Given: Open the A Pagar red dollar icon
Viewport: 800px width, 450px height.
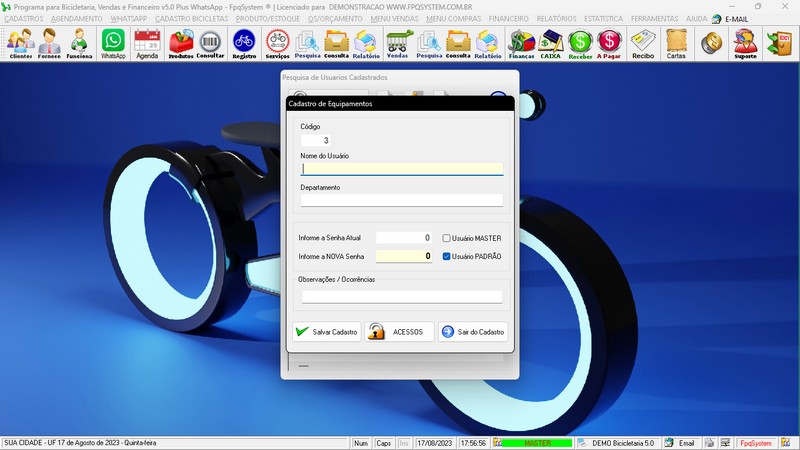Looking at the screenshot, I should click(609, 43).
